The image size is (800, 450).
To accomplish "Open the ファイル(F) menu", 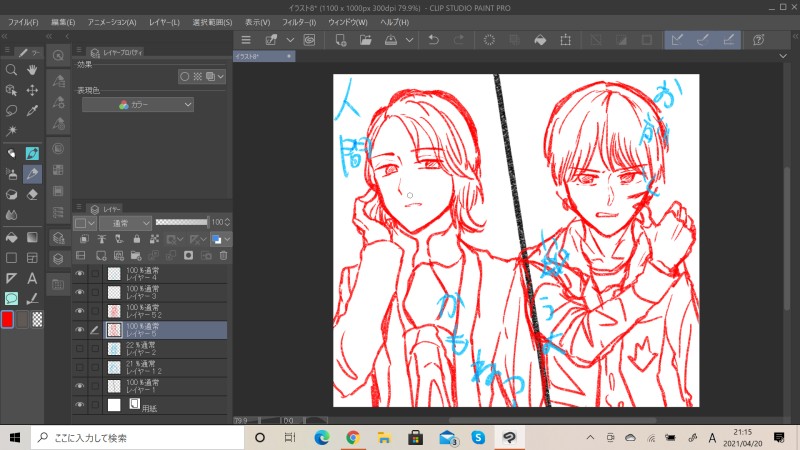I will (23, 22).
